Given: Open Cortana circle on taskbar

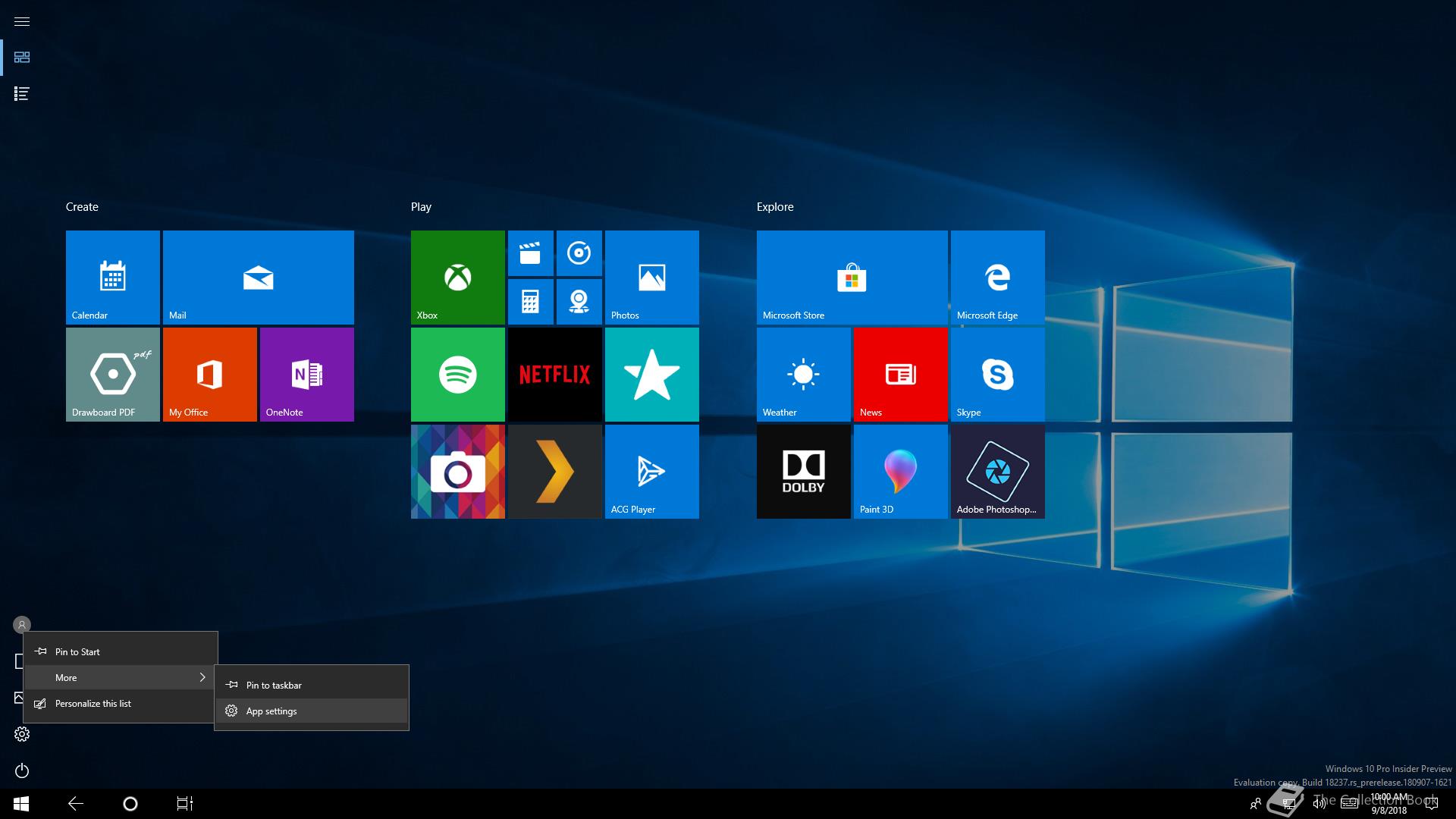Looking at the screenshot, I should tap(130, 804).
